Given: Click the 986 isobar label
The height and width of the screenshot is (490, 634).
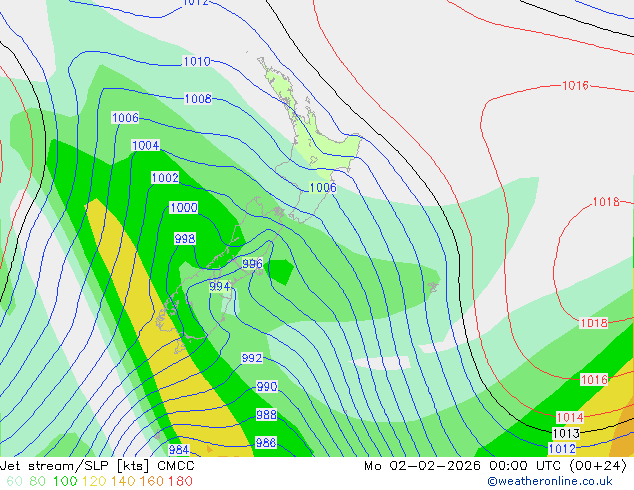Looking at the screenshot, I should [266, 443].
